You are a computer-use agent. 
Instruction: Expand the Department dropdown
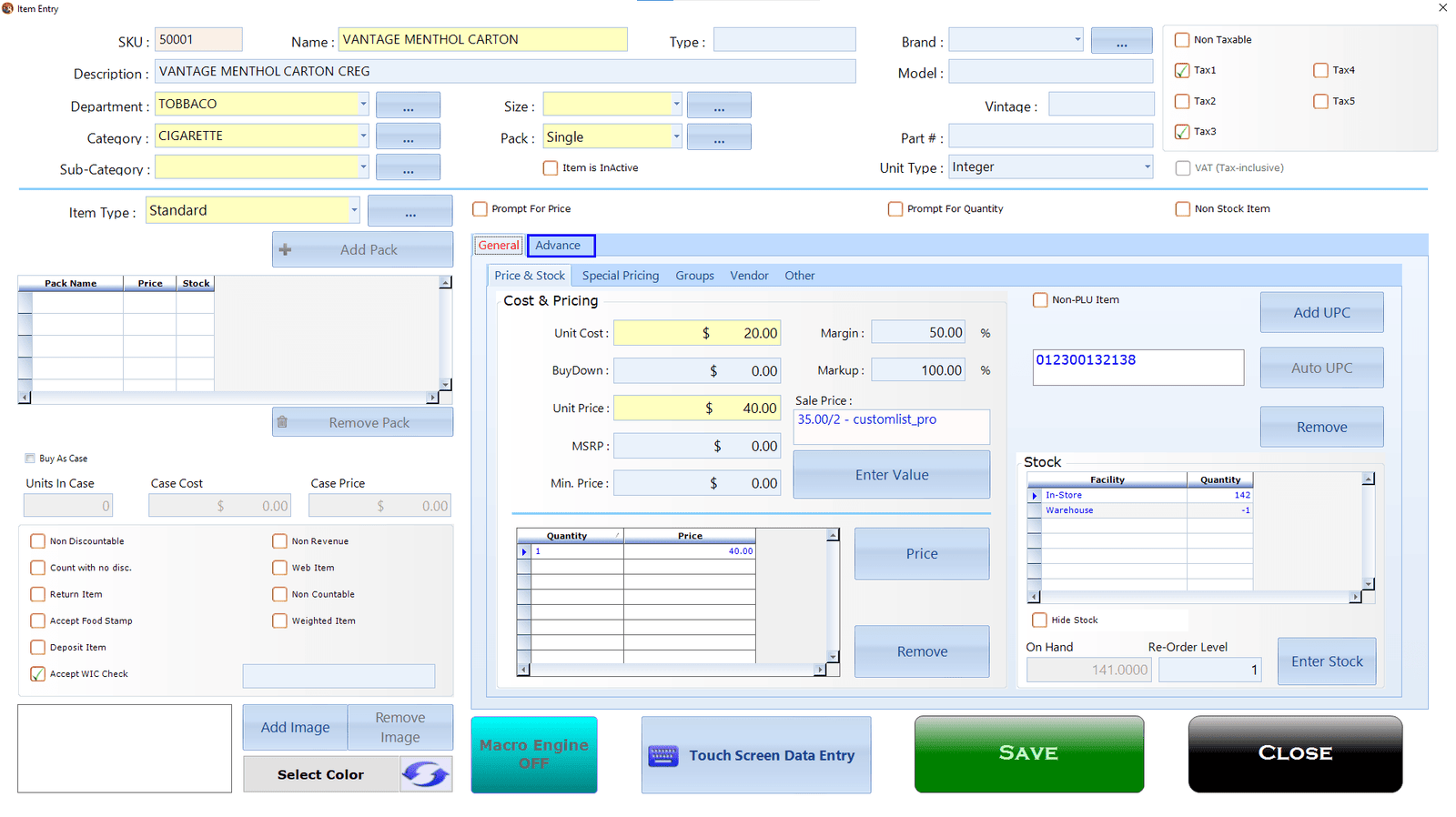click(x=362, y=104)
